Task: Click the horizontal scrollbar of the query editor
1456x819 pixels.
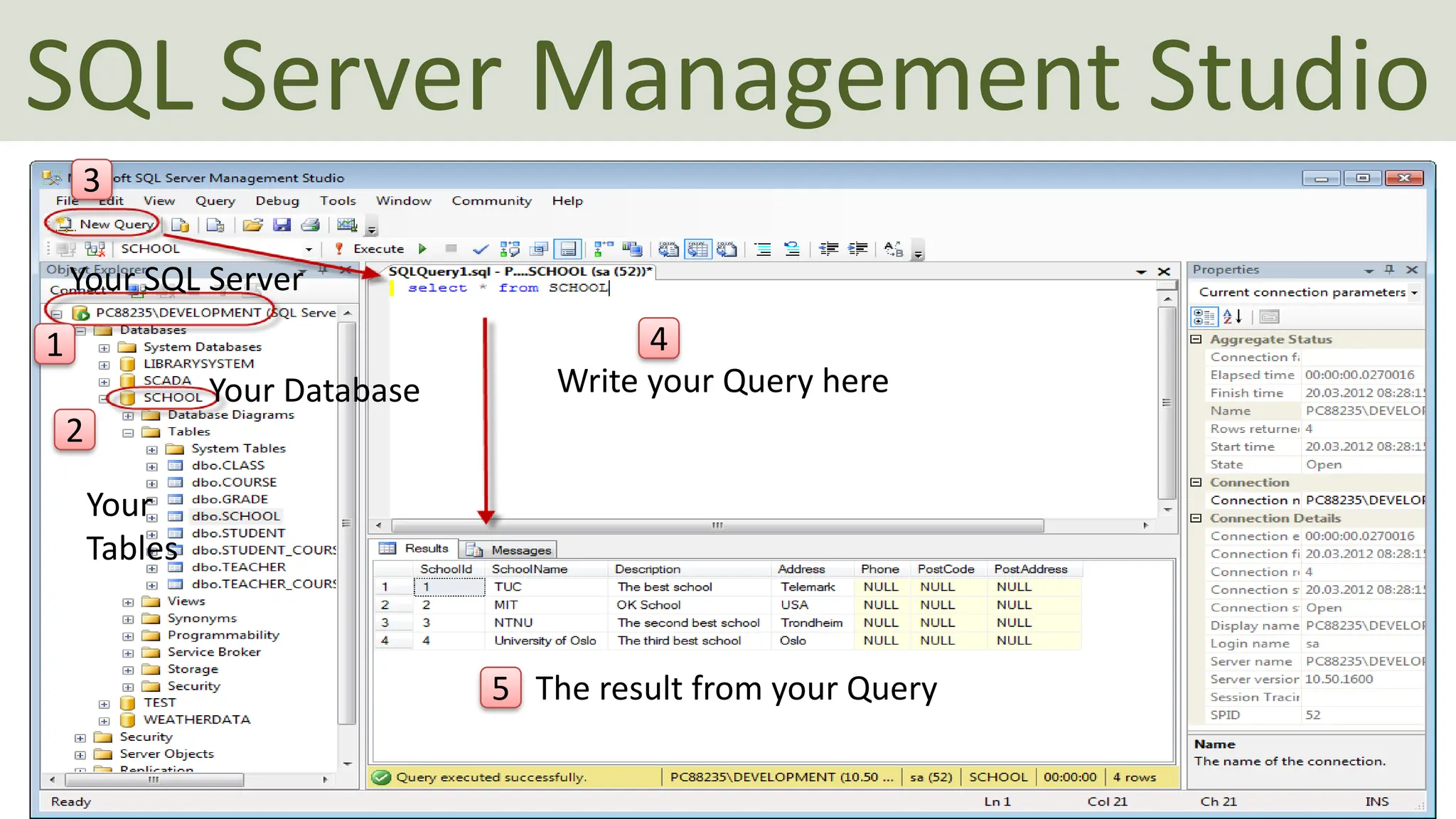Action: coord(717,525)
